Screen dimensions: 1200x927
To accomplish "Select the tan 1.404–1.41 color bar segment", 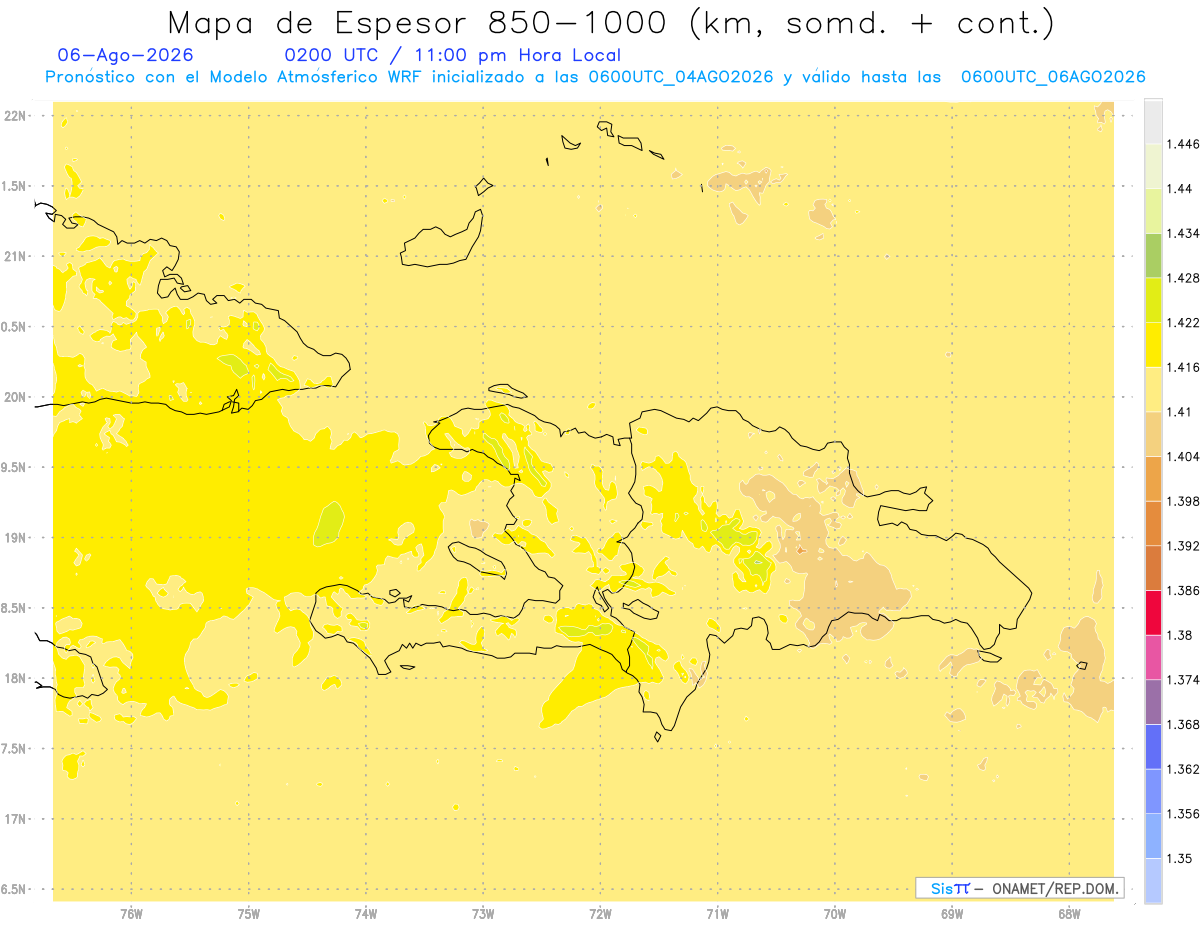I will (x=1153, y=434).
